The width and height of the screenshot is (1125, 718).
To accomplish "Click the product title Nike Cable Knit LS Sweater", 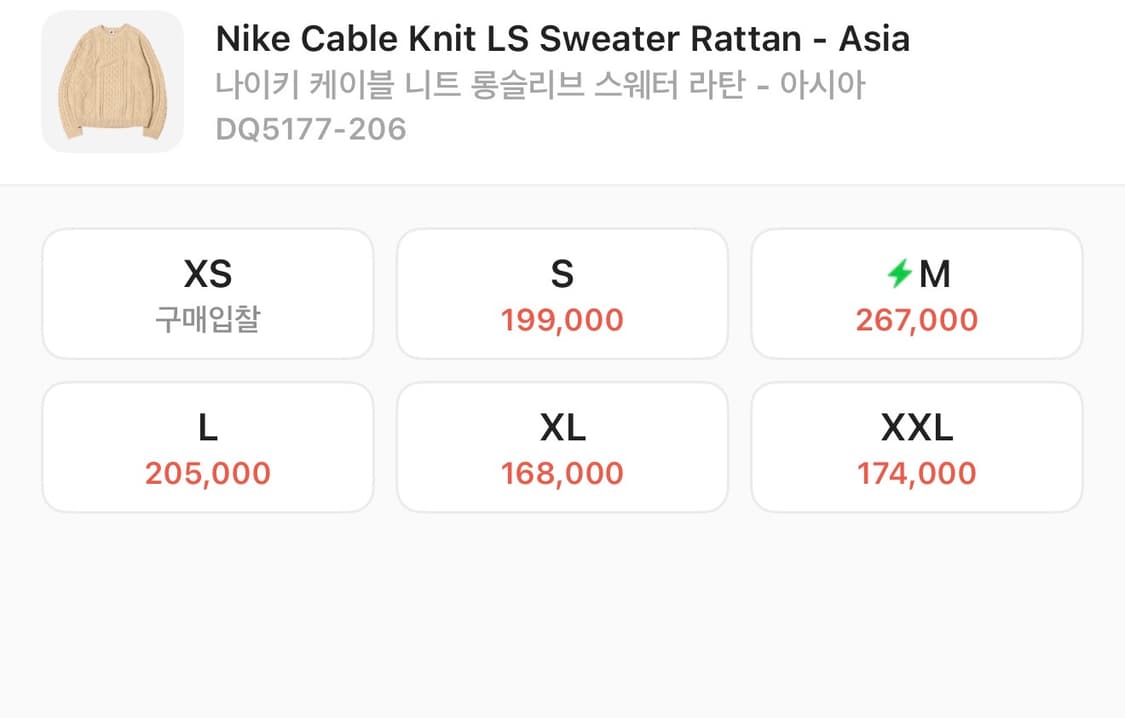I will tap(563, 38).
